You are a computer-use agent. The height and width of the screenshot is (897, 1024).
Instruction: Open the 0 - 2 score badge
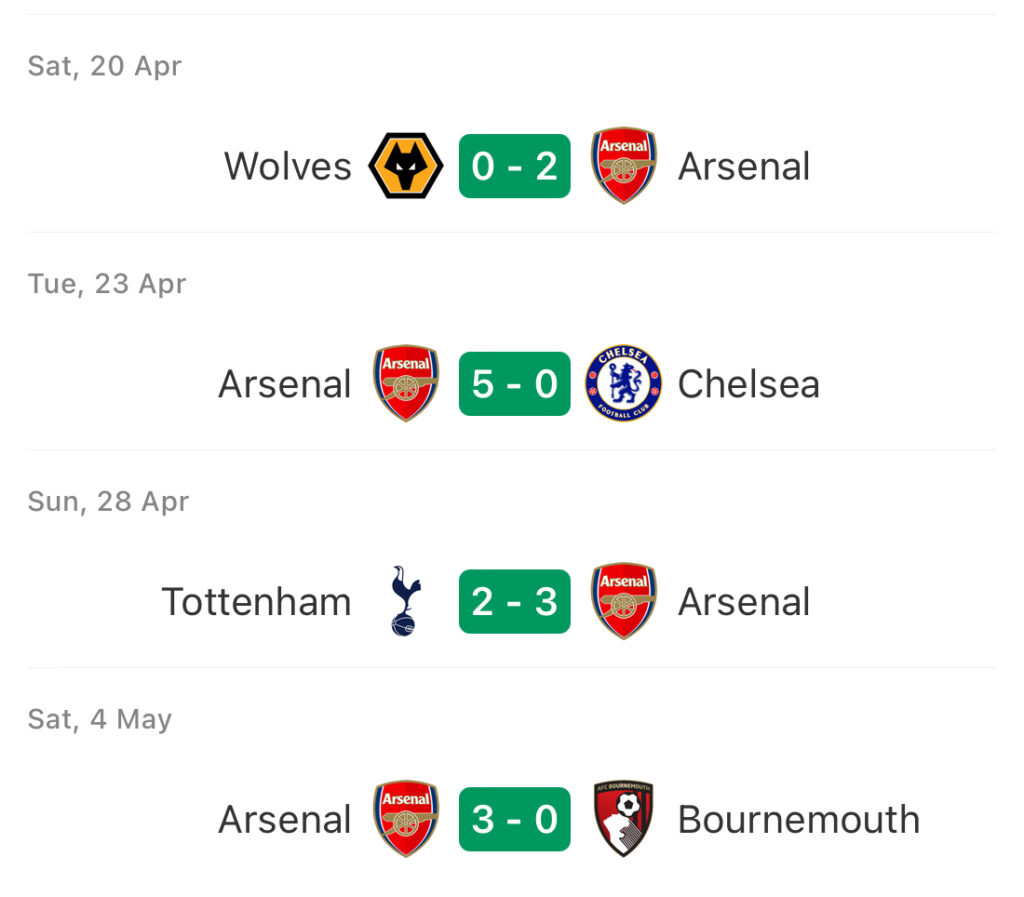(x=515, y=166)
